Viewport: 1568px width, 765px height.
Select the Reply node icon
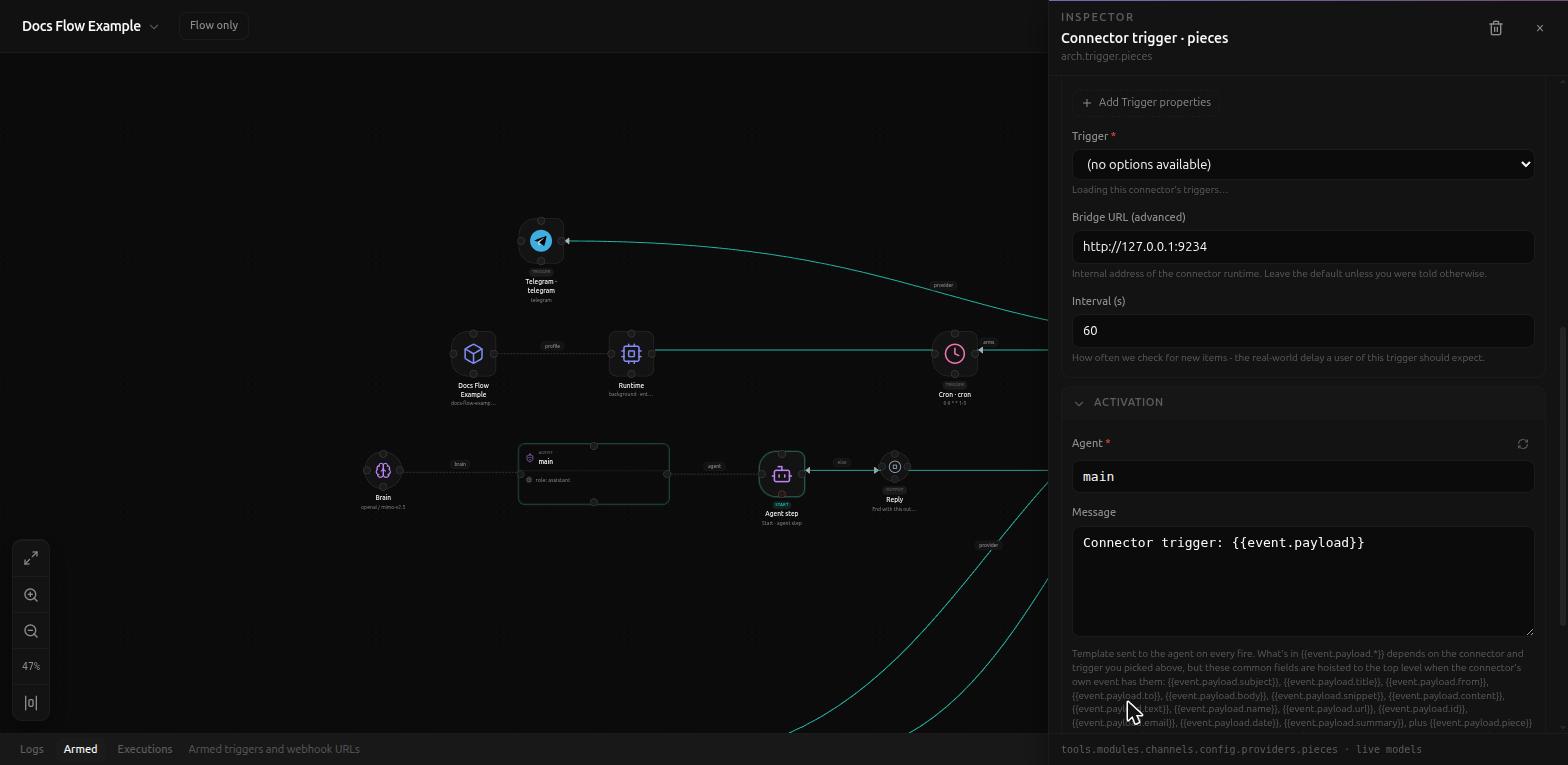(x=895, y=467)
